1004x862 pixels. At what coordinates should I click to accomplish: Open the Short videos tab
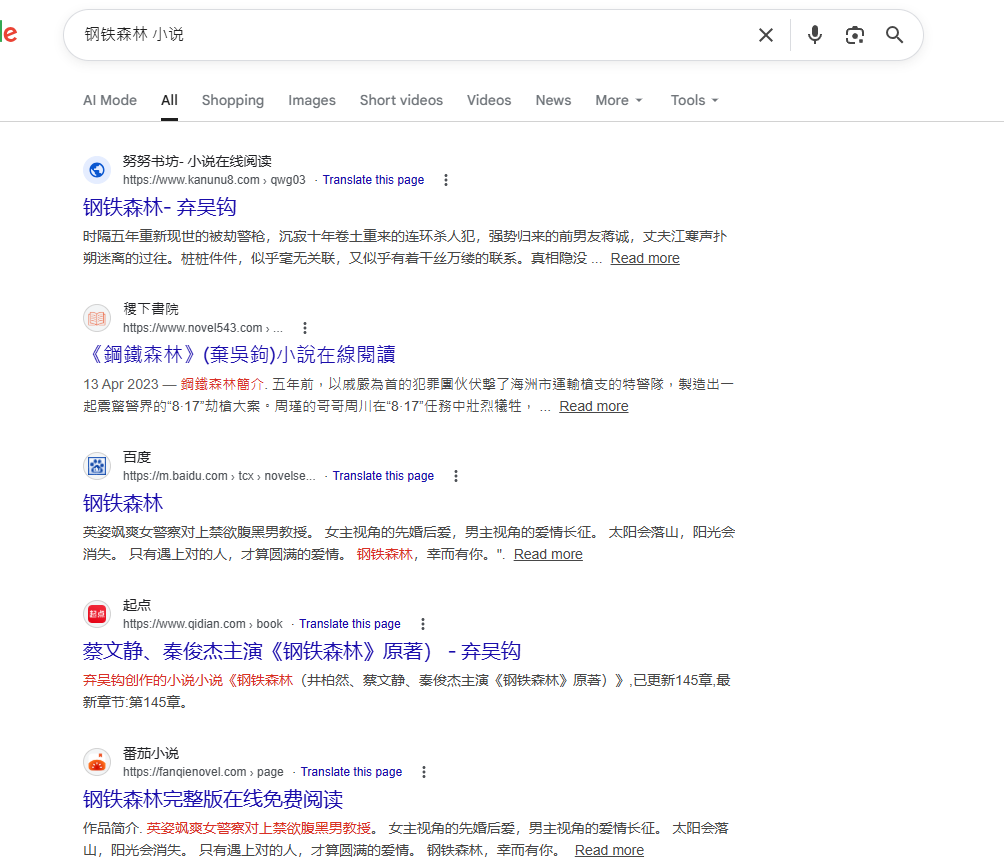pyautogui.click(x=401, y=100)
